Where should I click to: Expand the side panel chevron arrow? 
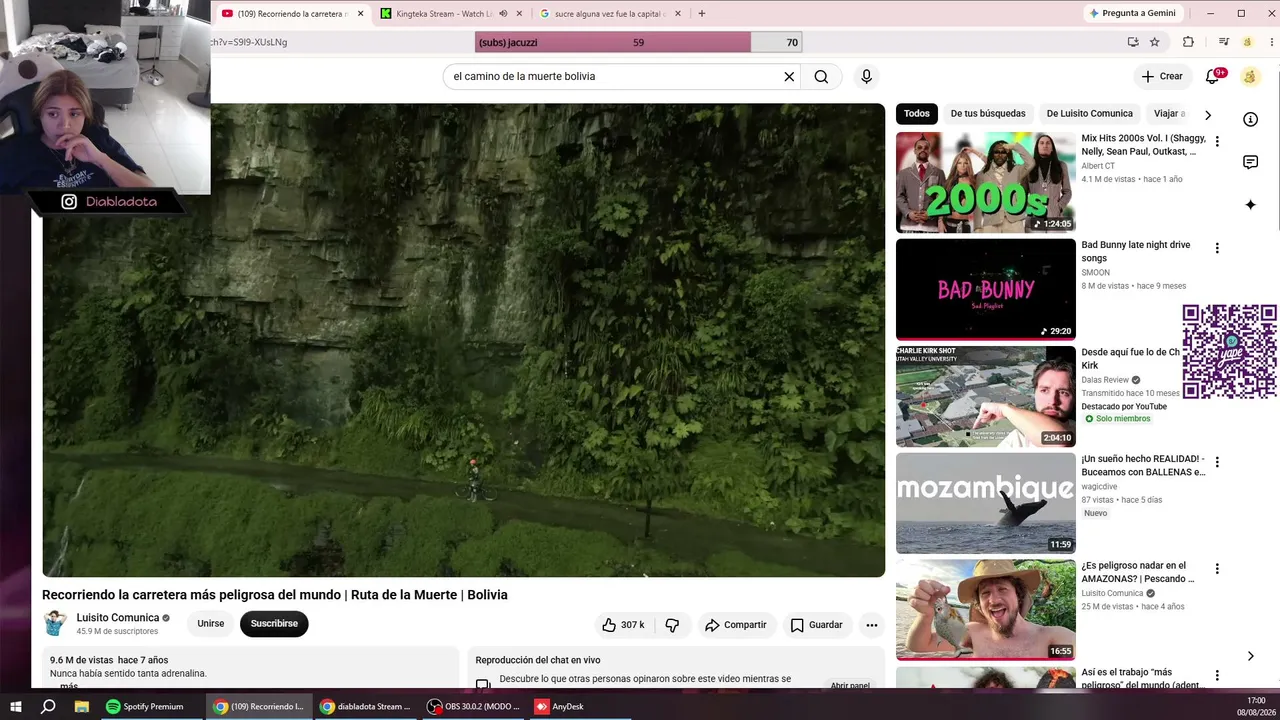1250,656
